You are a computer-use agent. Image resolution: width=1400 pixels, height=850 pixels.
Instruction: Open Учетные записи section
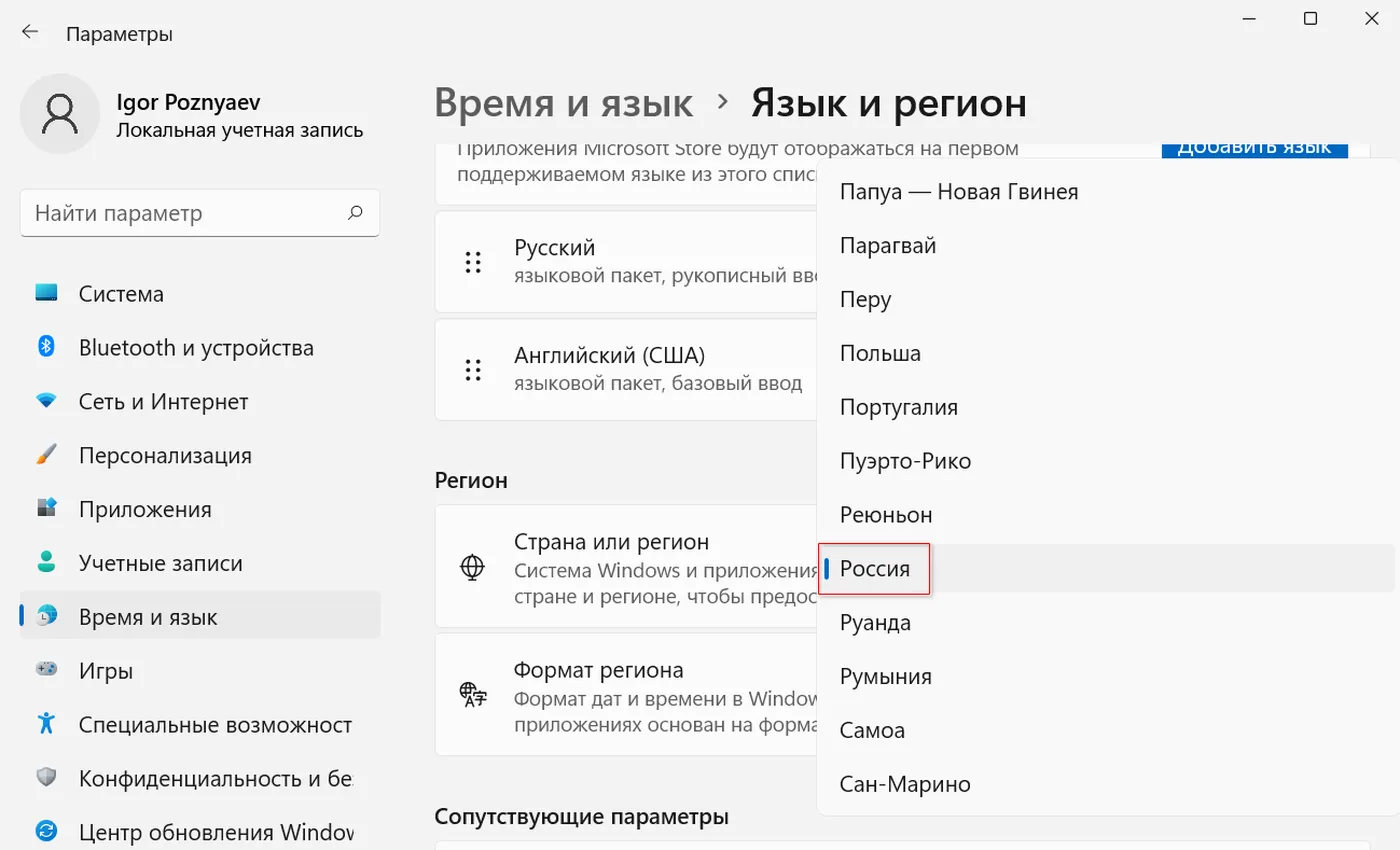coord(160,563)
